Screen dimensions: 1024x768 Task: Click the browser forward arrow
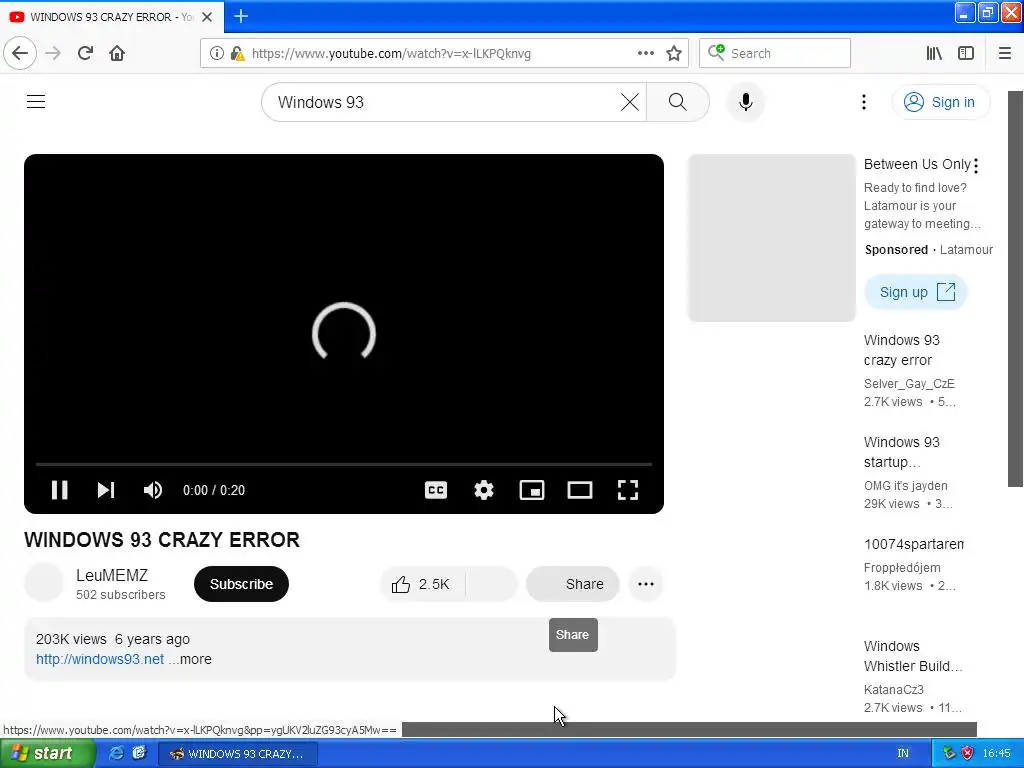53,53
